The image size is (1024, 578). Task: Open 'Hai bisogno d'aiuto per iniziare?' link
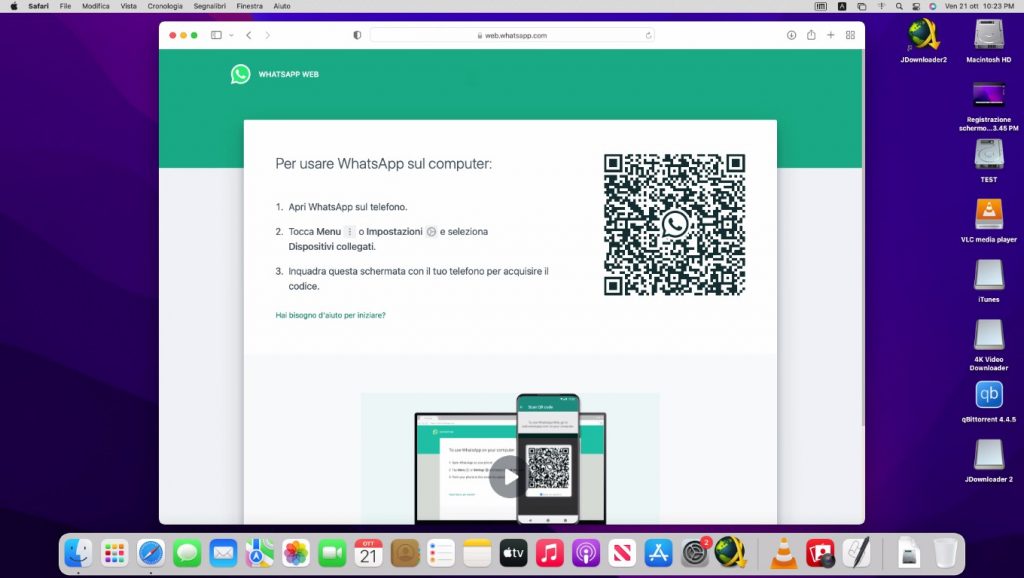pos(330,315)
